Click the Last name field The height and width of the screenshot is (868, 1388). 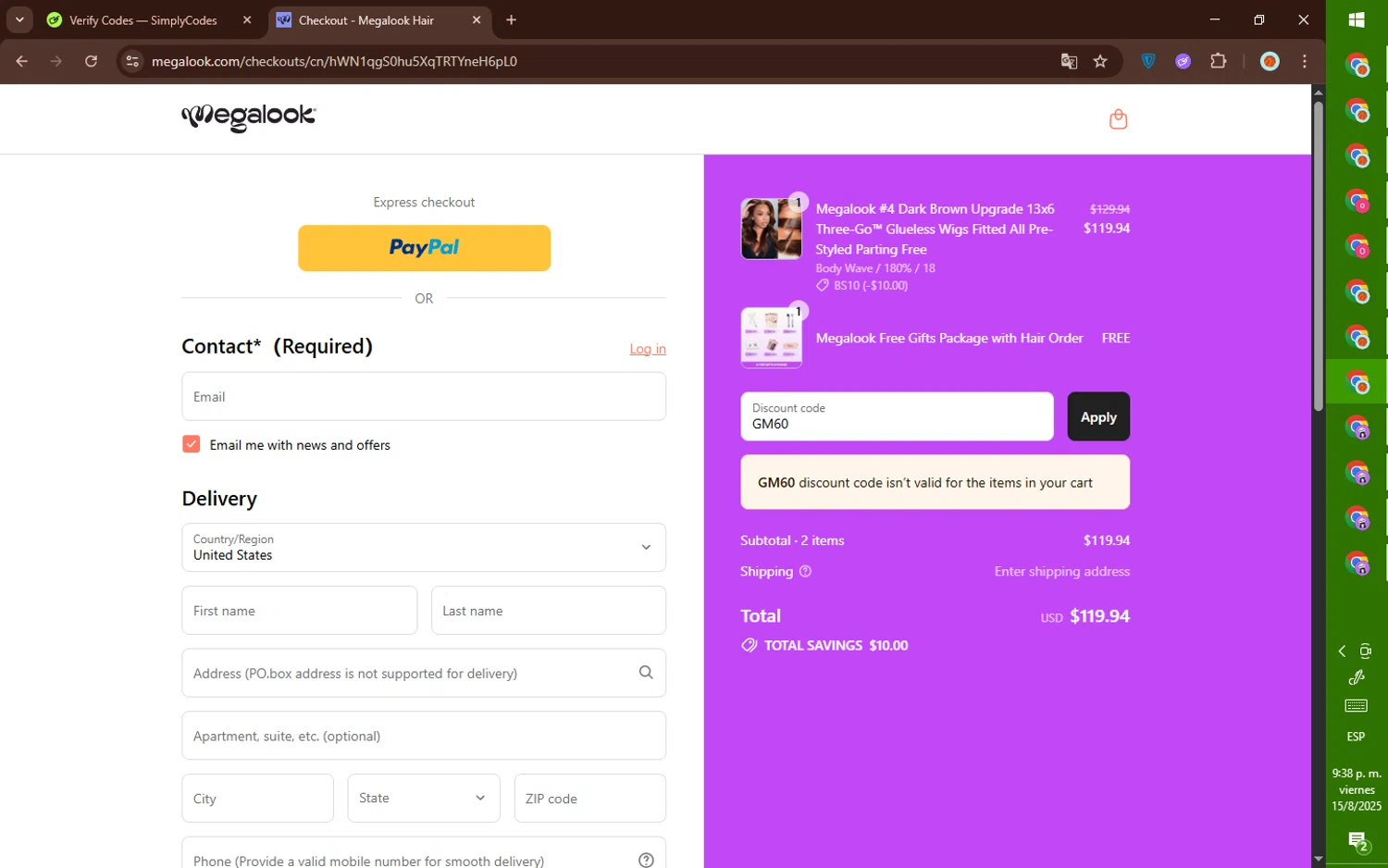pyautogui.click(x=549, y=610)
